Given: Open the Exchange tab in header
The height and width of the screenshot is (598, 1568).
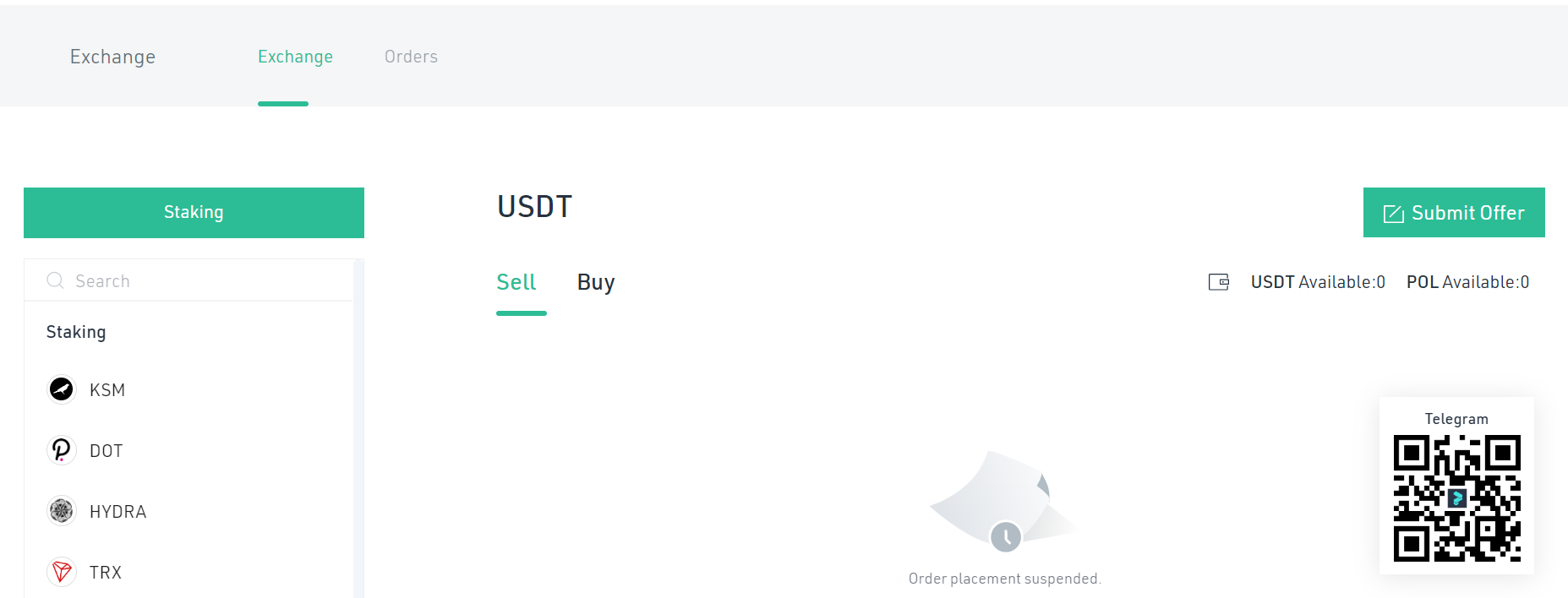Looking at the screenshot, I should [x=295, y=57].
